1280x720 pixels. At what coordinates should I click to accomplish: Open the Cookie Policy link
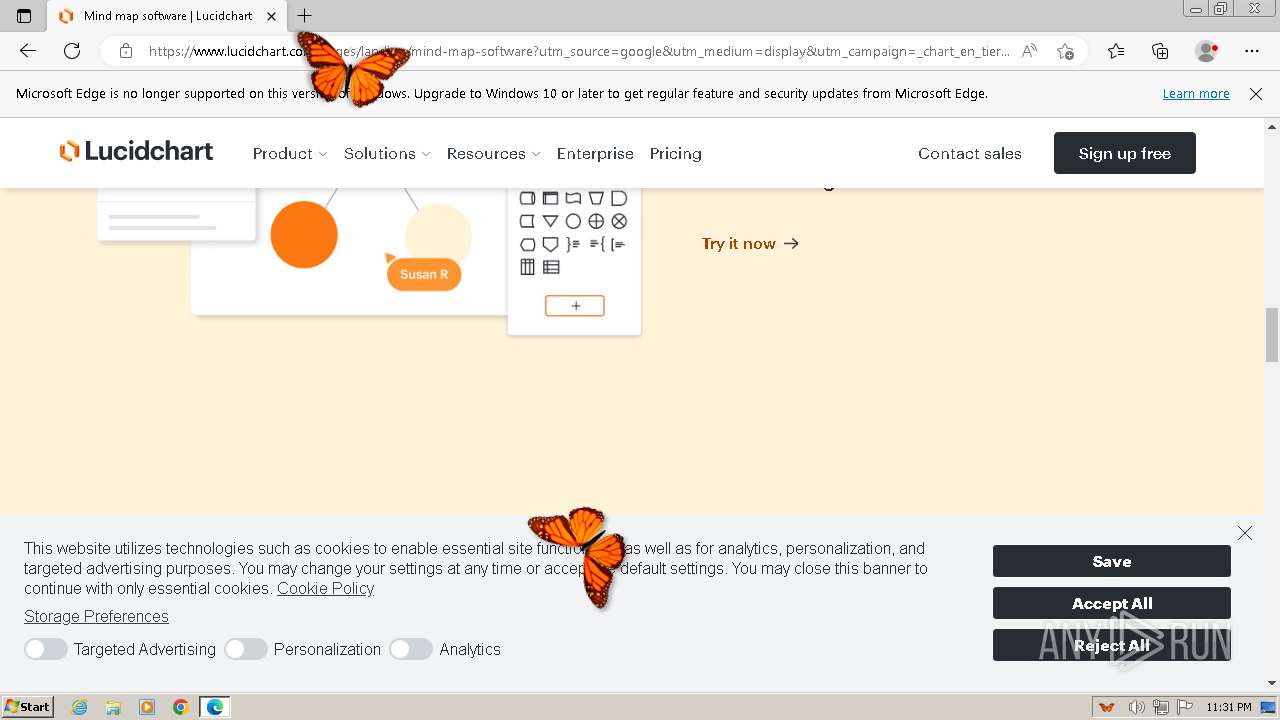click(x=325, y=588)
